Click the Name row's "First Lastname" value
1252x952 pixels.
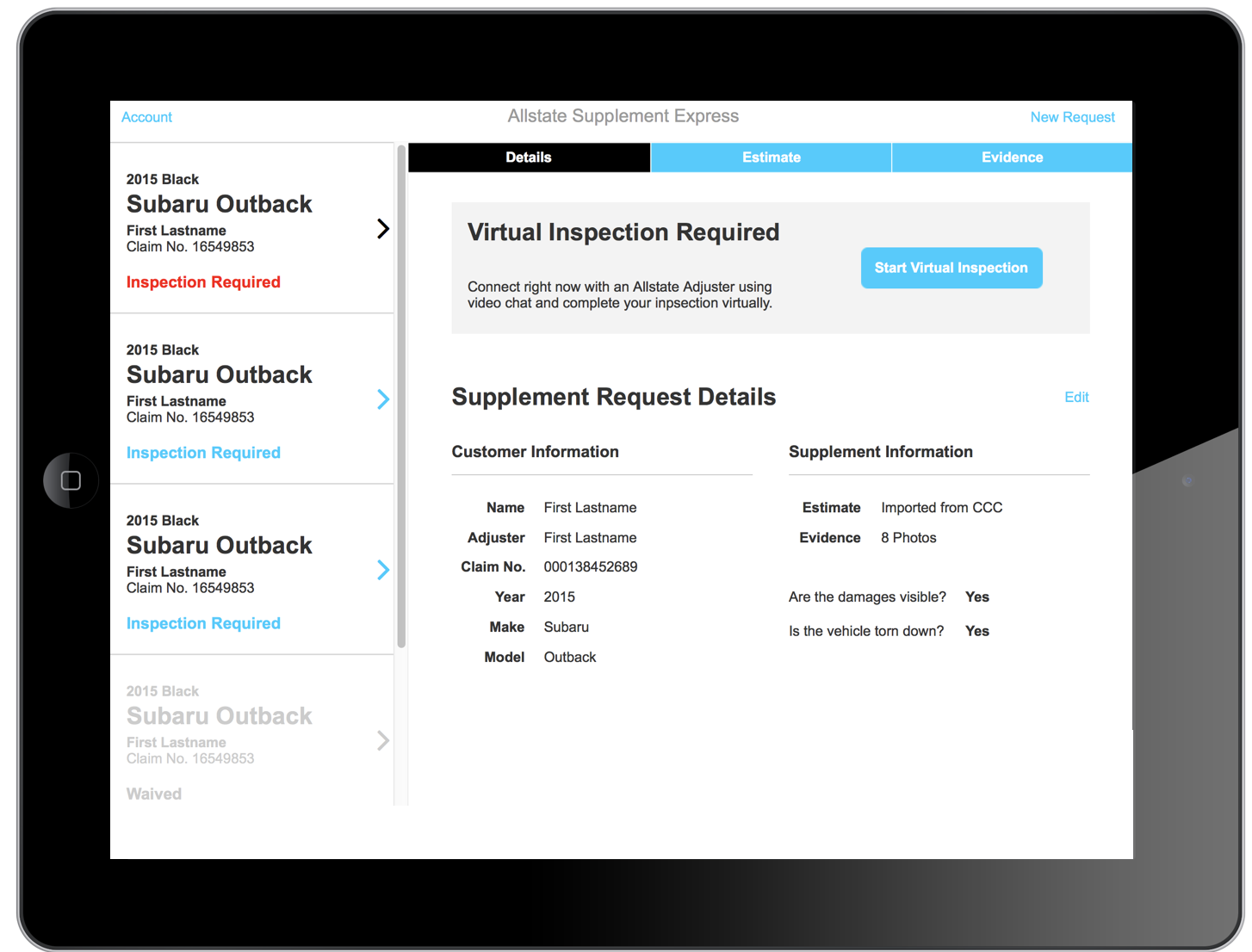(x=591, y=508)
